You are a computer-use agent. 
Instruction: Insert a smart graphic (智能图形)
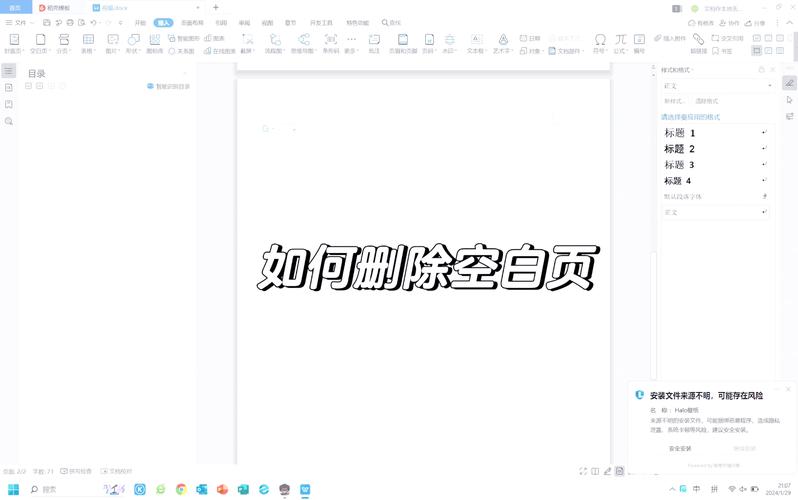(x=184, y=38)
